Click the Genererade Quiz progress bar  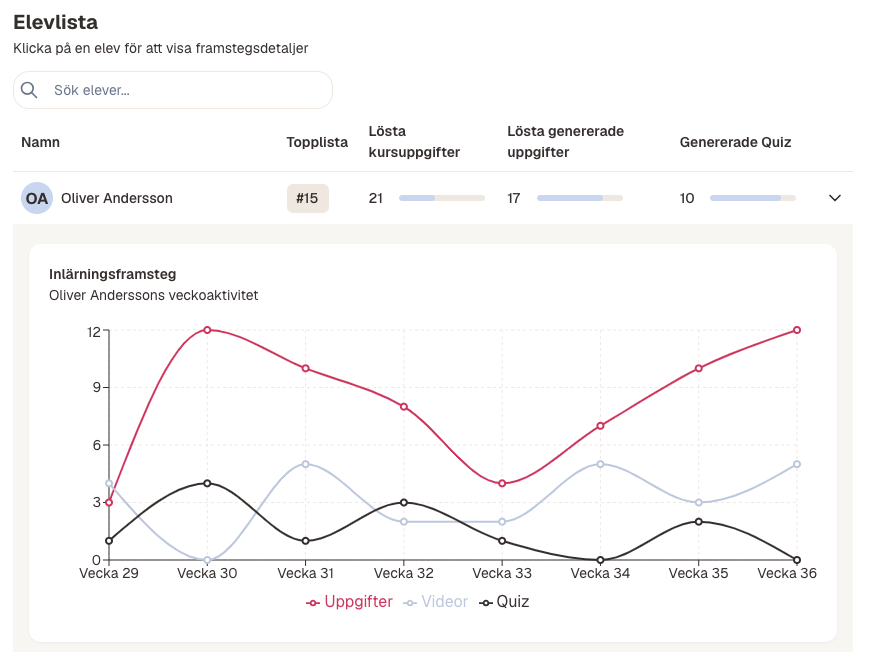753,198
